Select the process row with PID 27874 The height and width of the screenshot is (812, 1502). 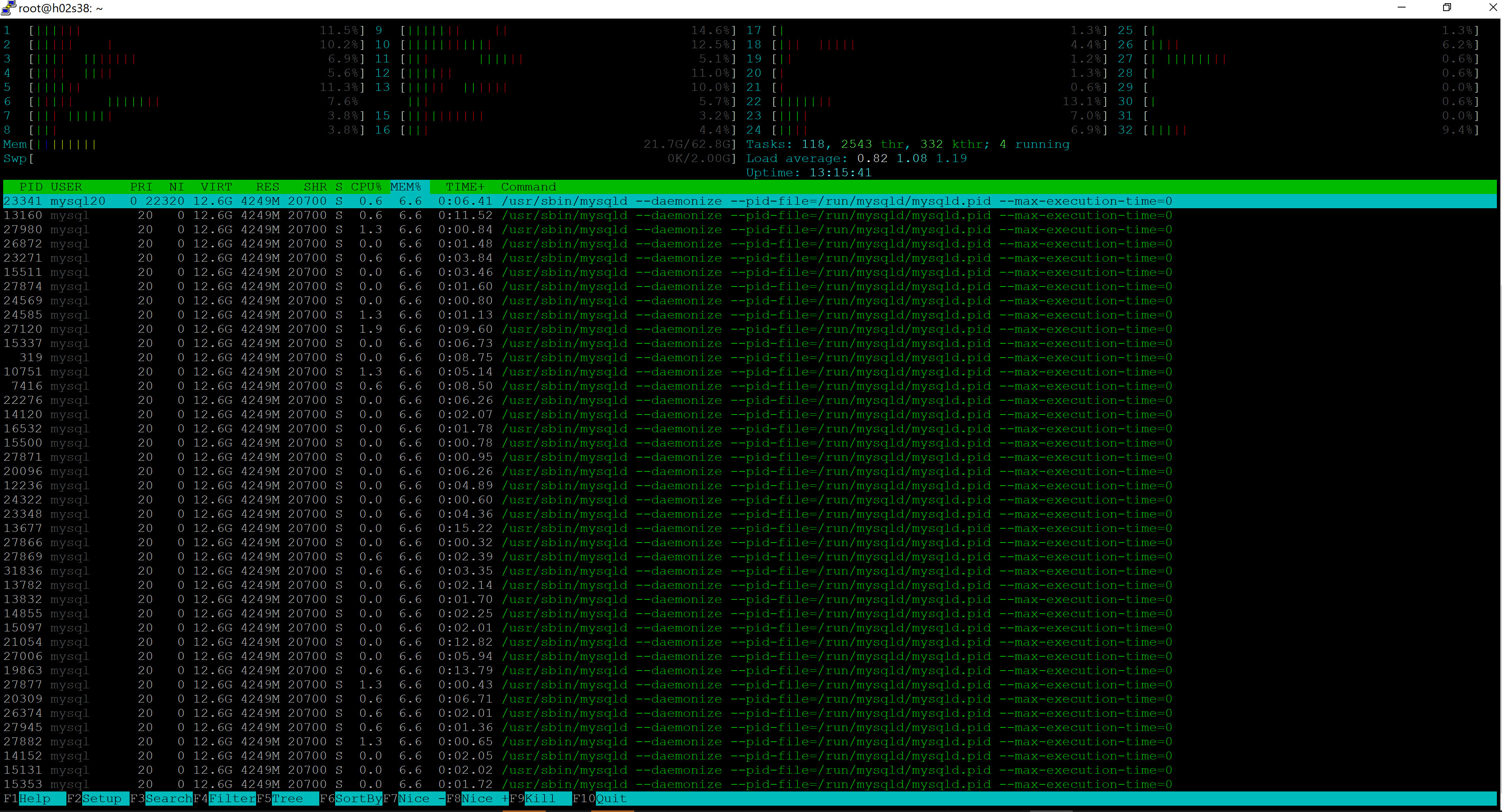pyautogui.click(x=750, y=286)
